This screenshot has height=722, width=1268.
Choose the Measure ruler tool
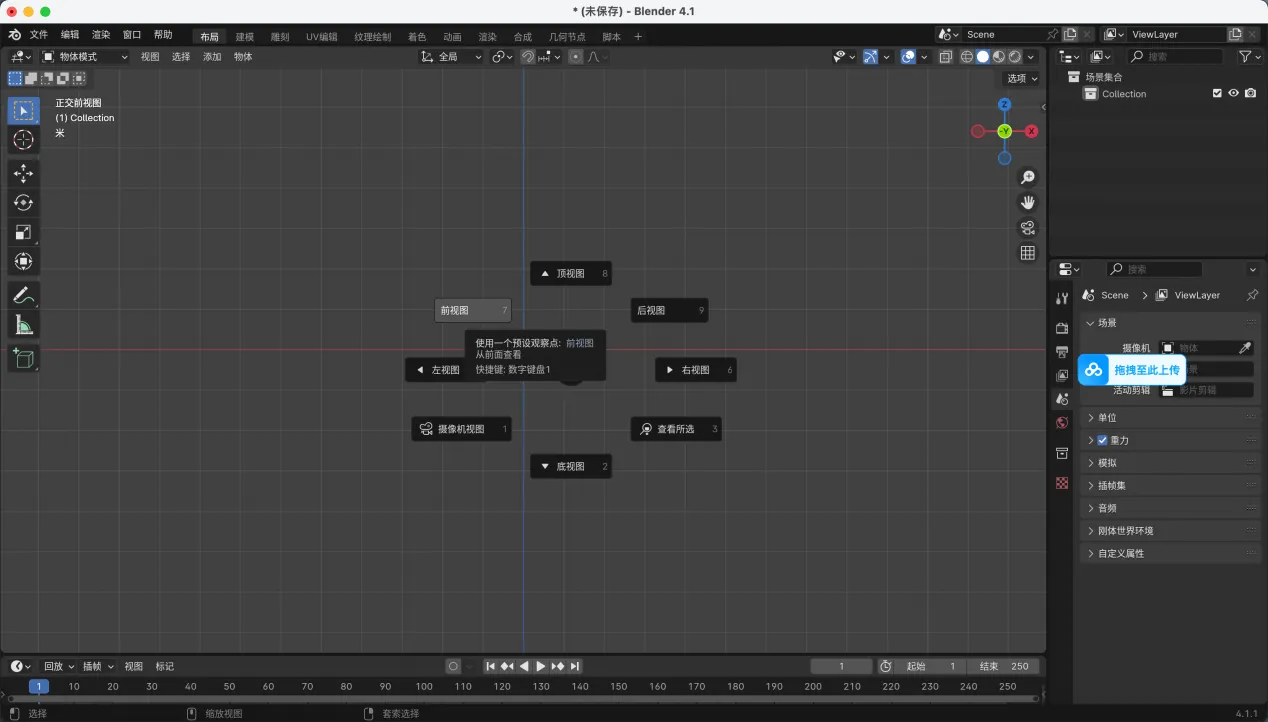(23, 325)
